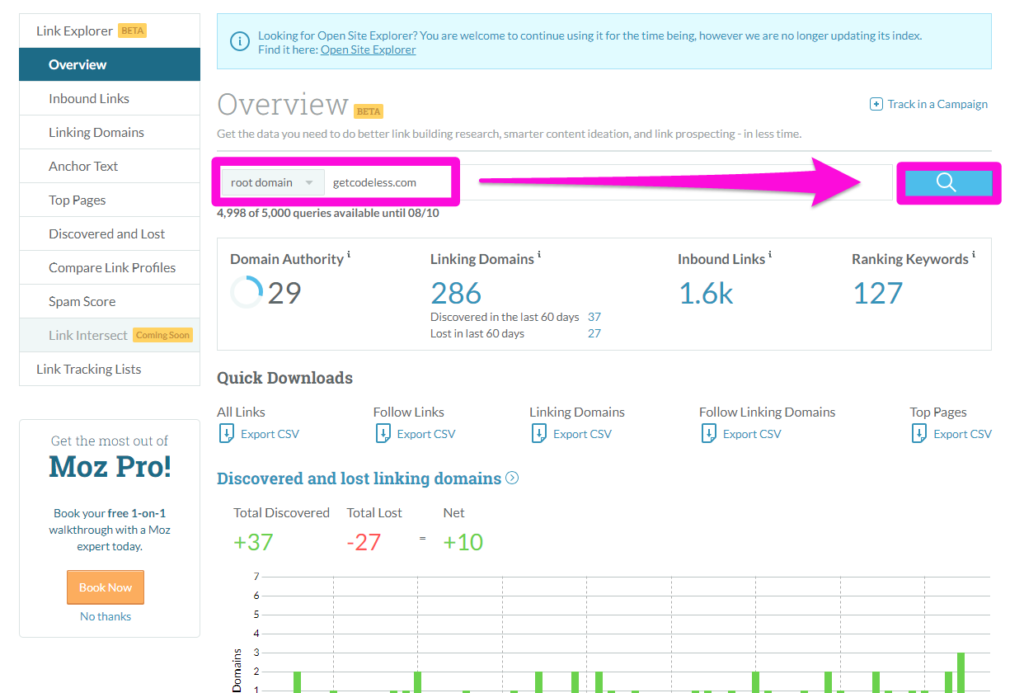Screen dimensions: 1024x693
Task: Click the Domain Authority score 29
Action: [284, 293]
